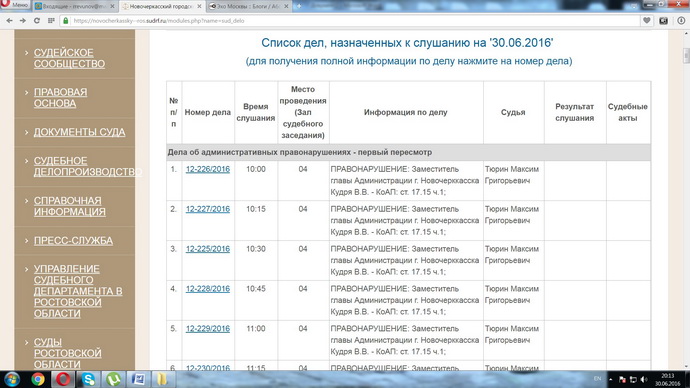The image size is (690, 388).
Task: Open the Word document taskbar icon
Action: coord(139,379)
